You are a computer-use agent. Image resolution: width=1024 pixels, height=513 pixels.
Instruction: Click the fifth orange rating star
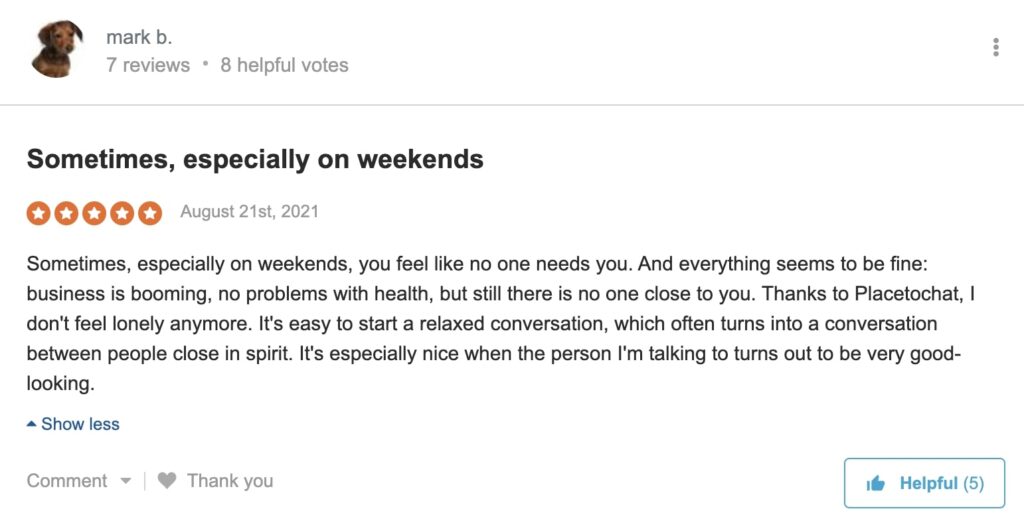[x=150, y=213]
